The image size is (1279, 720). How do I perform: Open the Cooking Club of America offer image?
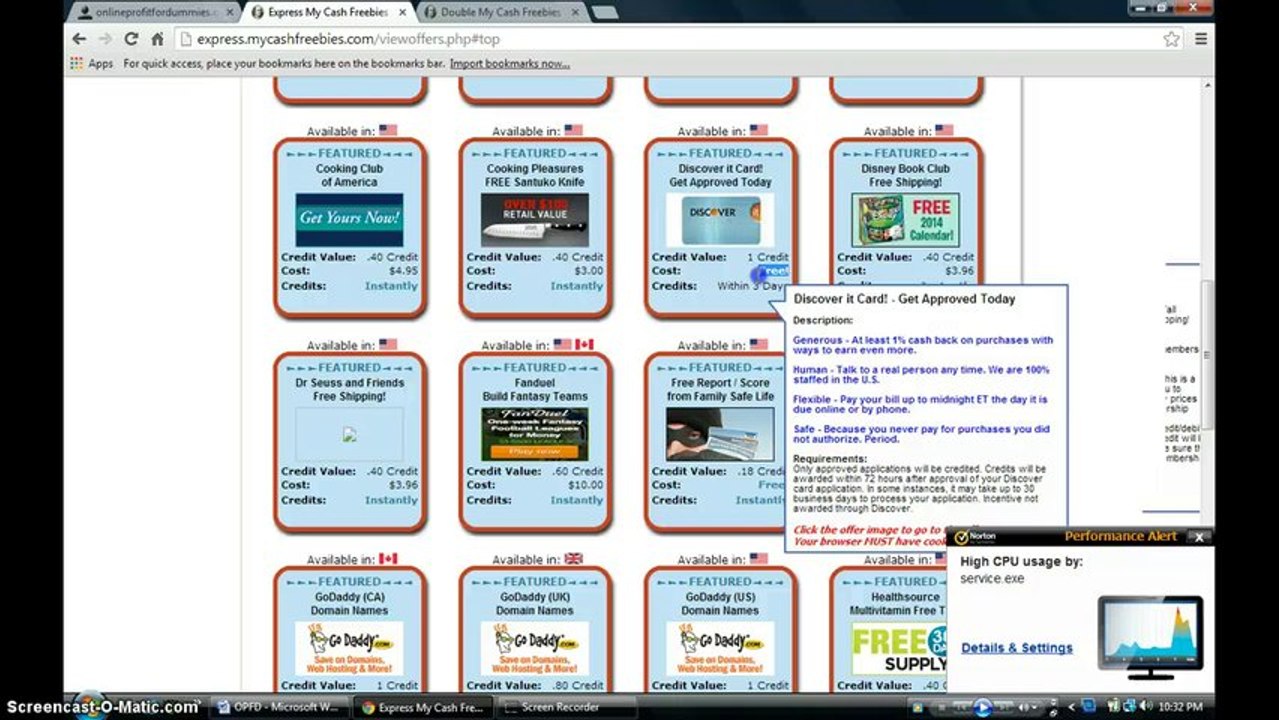[x=349, y=219]
